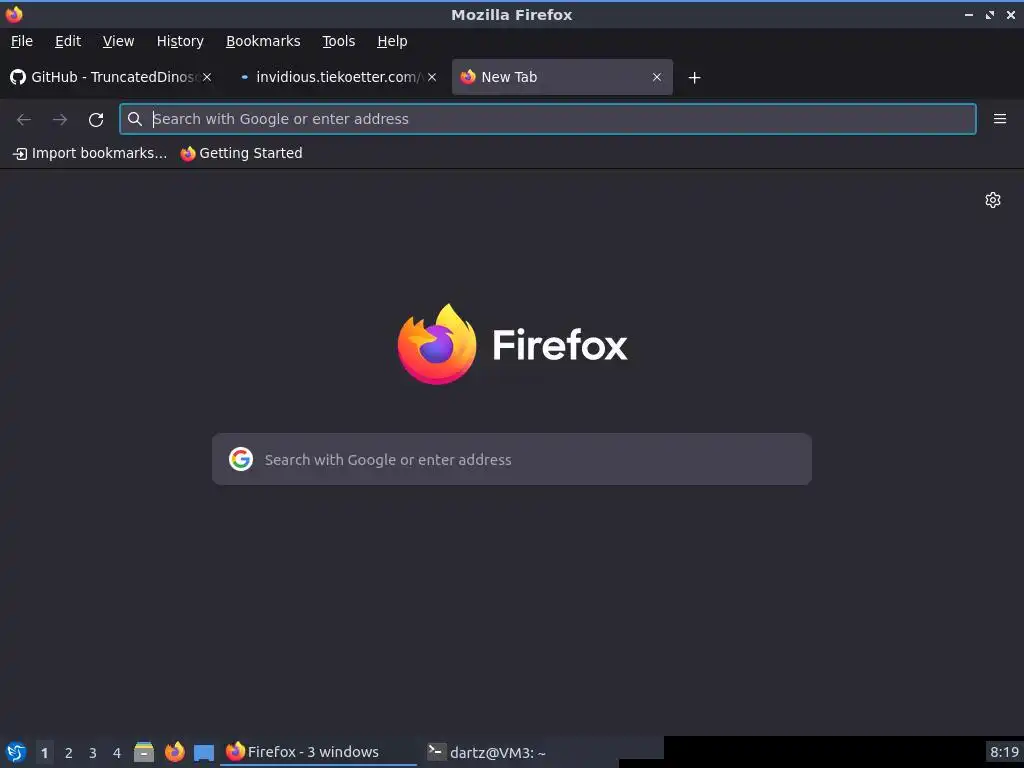Open the Tools menu
The width and height of the screenshot is (1024, 768).
338,41
